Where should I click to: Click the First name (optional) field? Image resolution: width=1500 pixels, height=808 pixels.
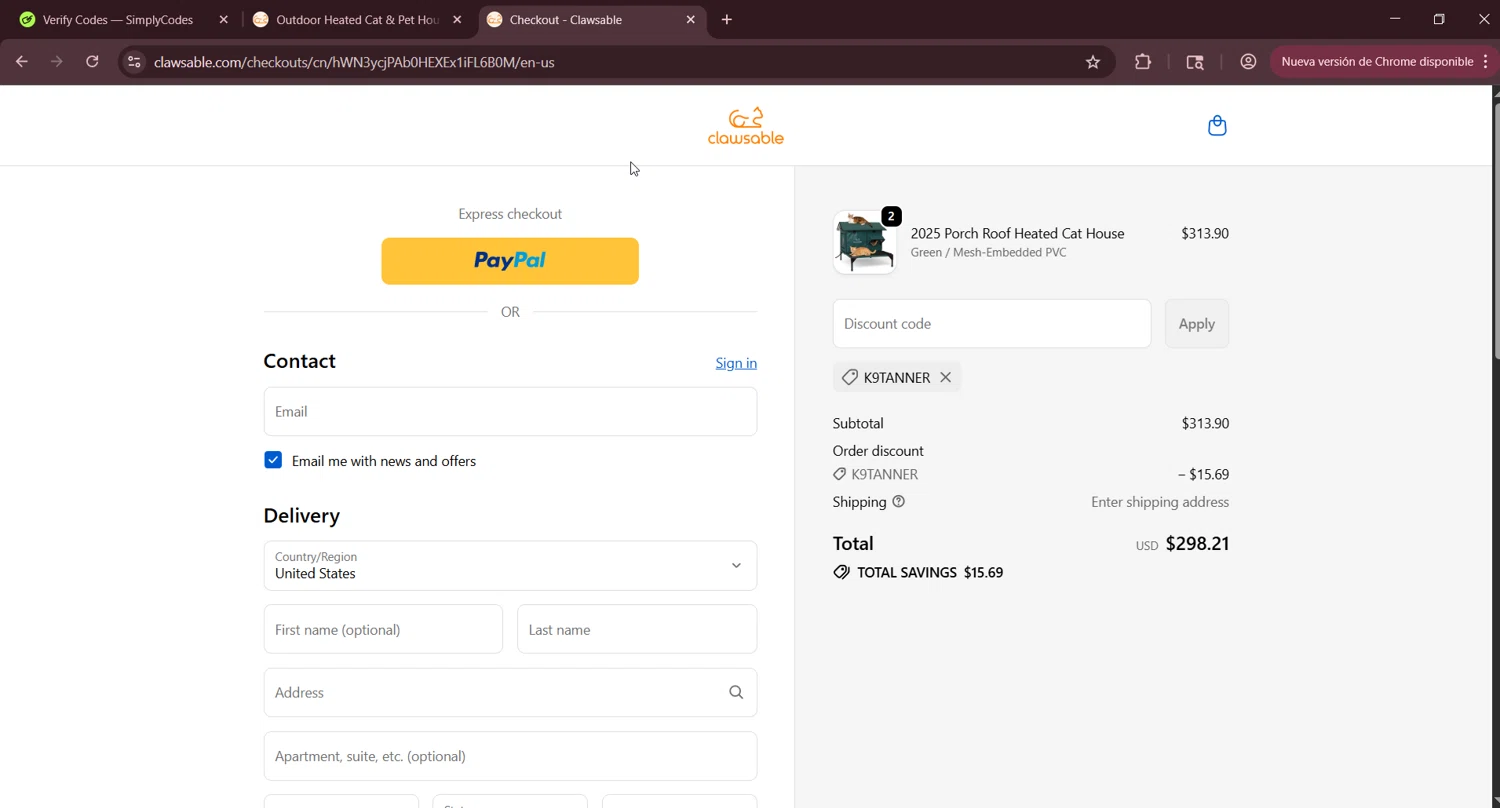click(383, 629)
